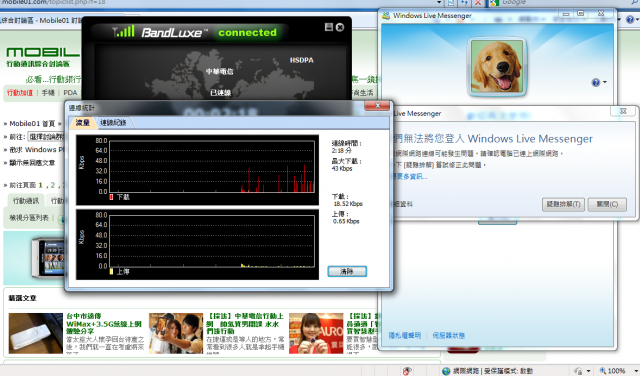Open the 顯示無回應文章 link
Viewport: 640px width, 376px height.
point(32,162)
